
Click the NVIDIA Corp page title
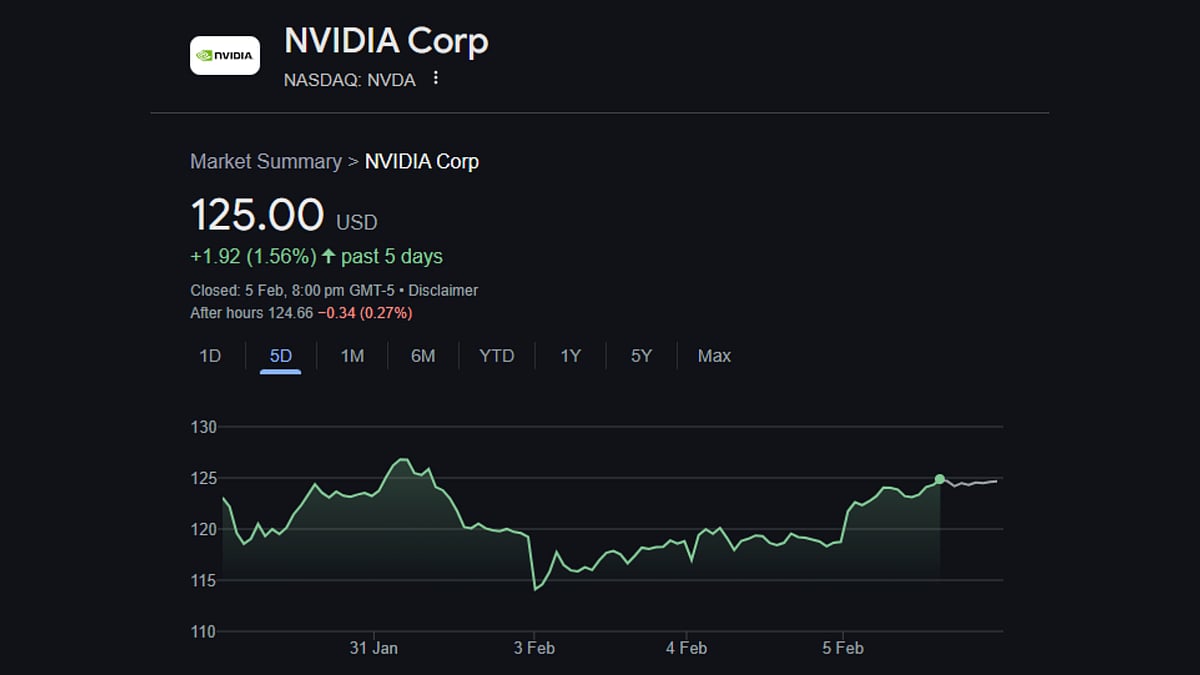click(x=388, y=41)
